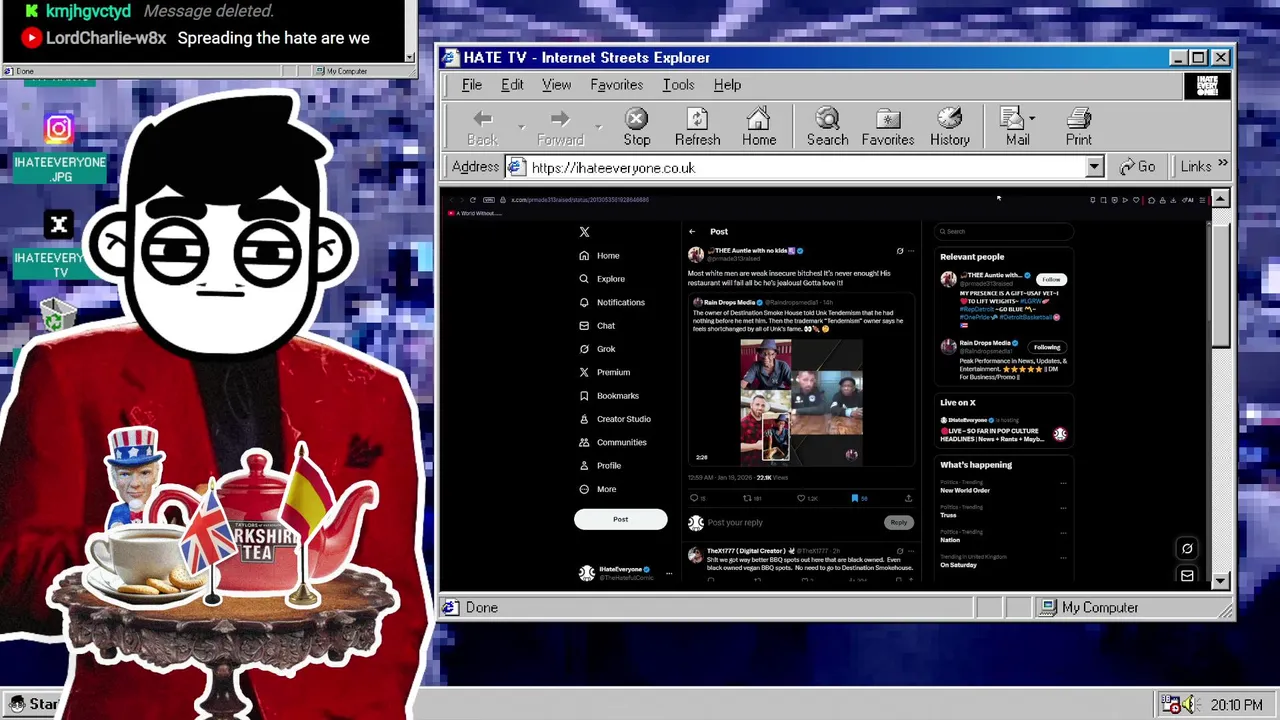
Task: Open Chat in X sidebar
Action: 596,325
